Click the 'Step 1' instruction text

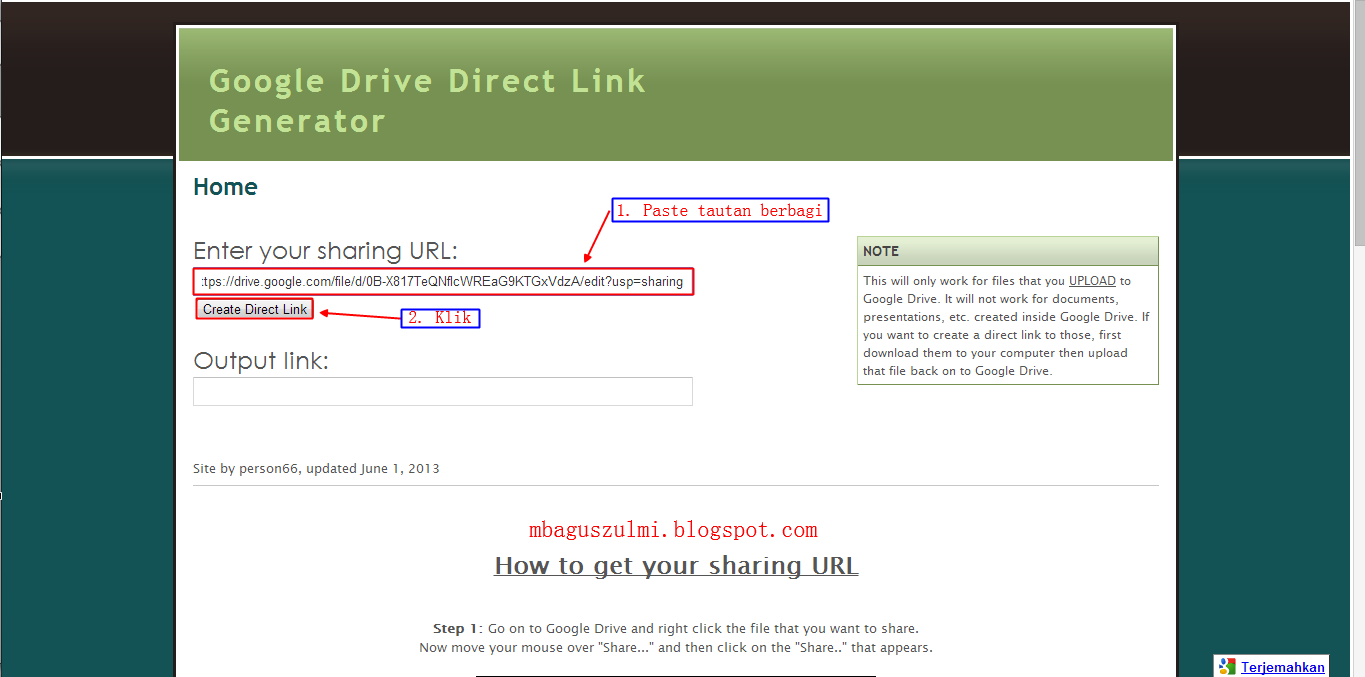click(676, 629)
